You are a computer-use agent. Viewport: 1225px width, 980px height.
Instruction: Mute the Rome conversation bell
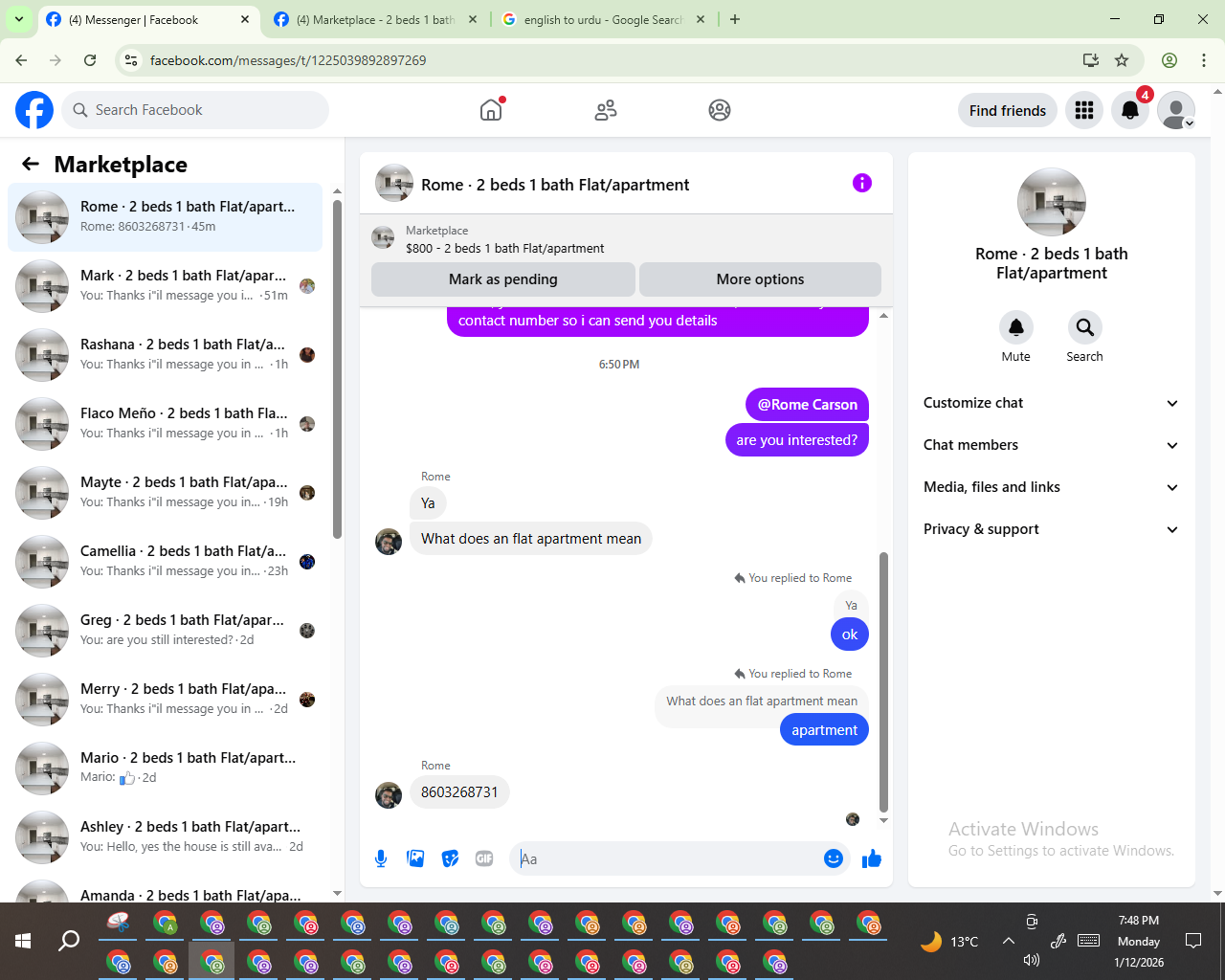tap(1016, 327)
